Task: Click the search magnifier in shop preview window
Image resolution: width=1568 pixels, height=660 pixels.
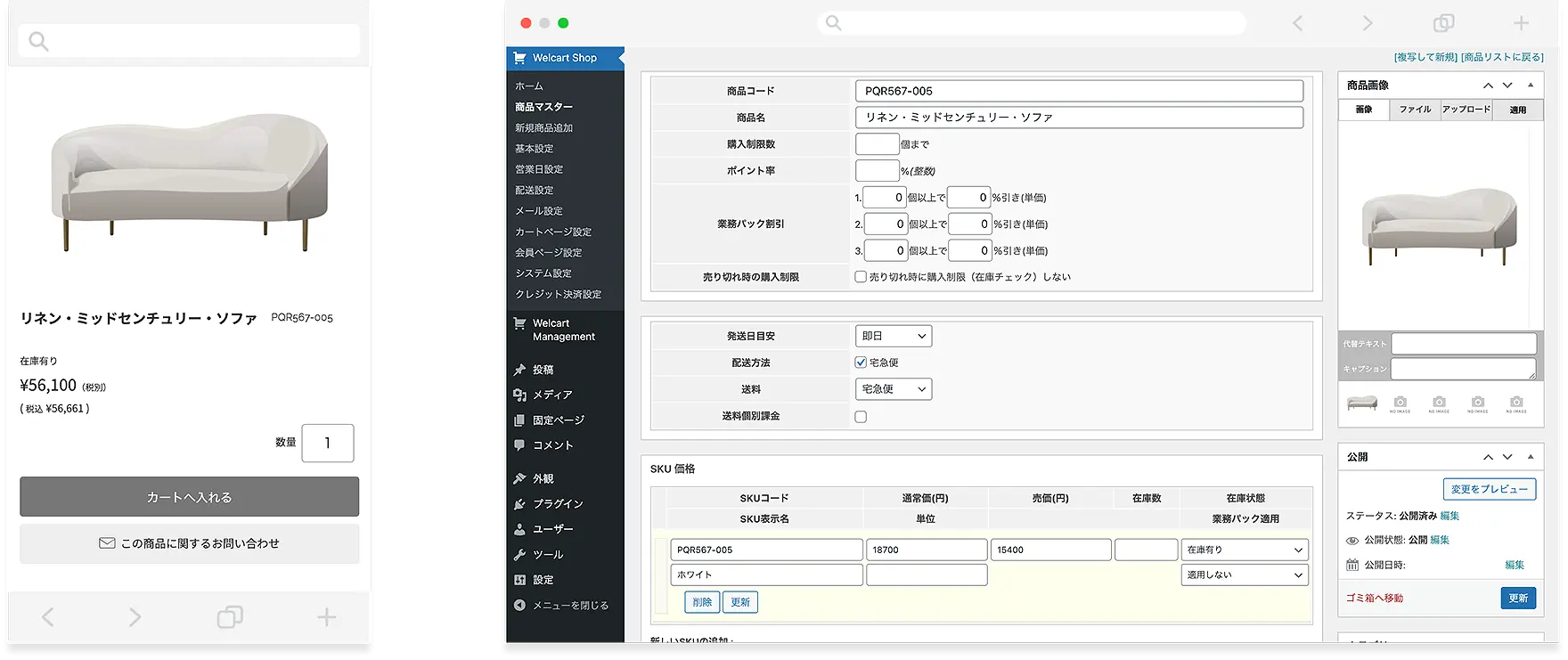Action: pos(38,41)
